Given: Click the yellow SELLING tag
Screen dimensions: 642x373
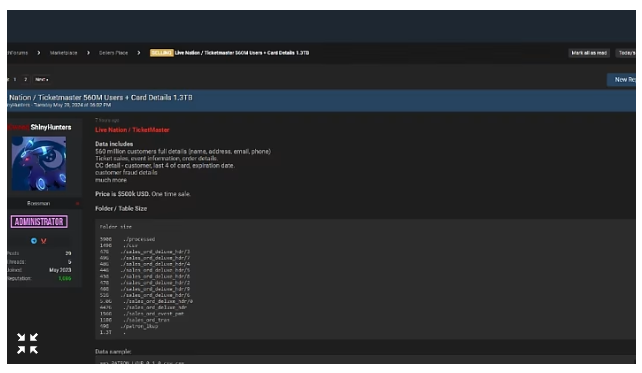Looking at the screenshot, I should coord(161,53).
